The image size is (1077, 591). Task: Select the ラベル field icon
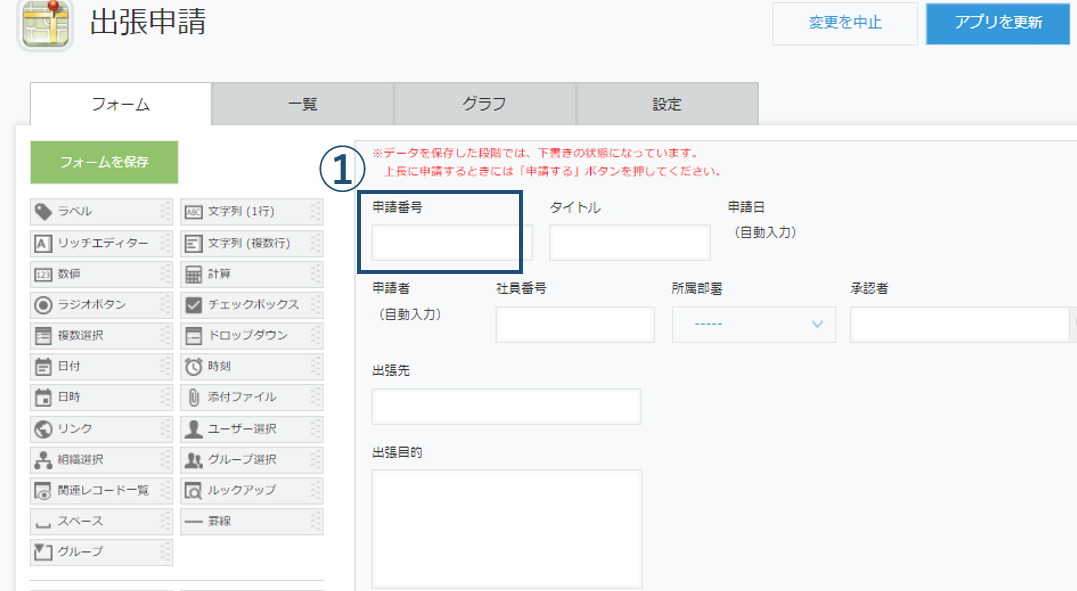(x=43, y=212)
